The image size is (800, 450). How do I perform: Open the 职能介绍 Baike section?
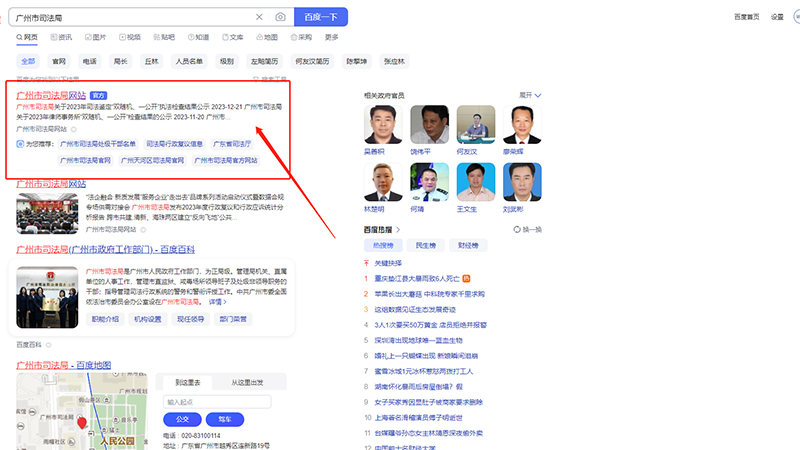105,319
